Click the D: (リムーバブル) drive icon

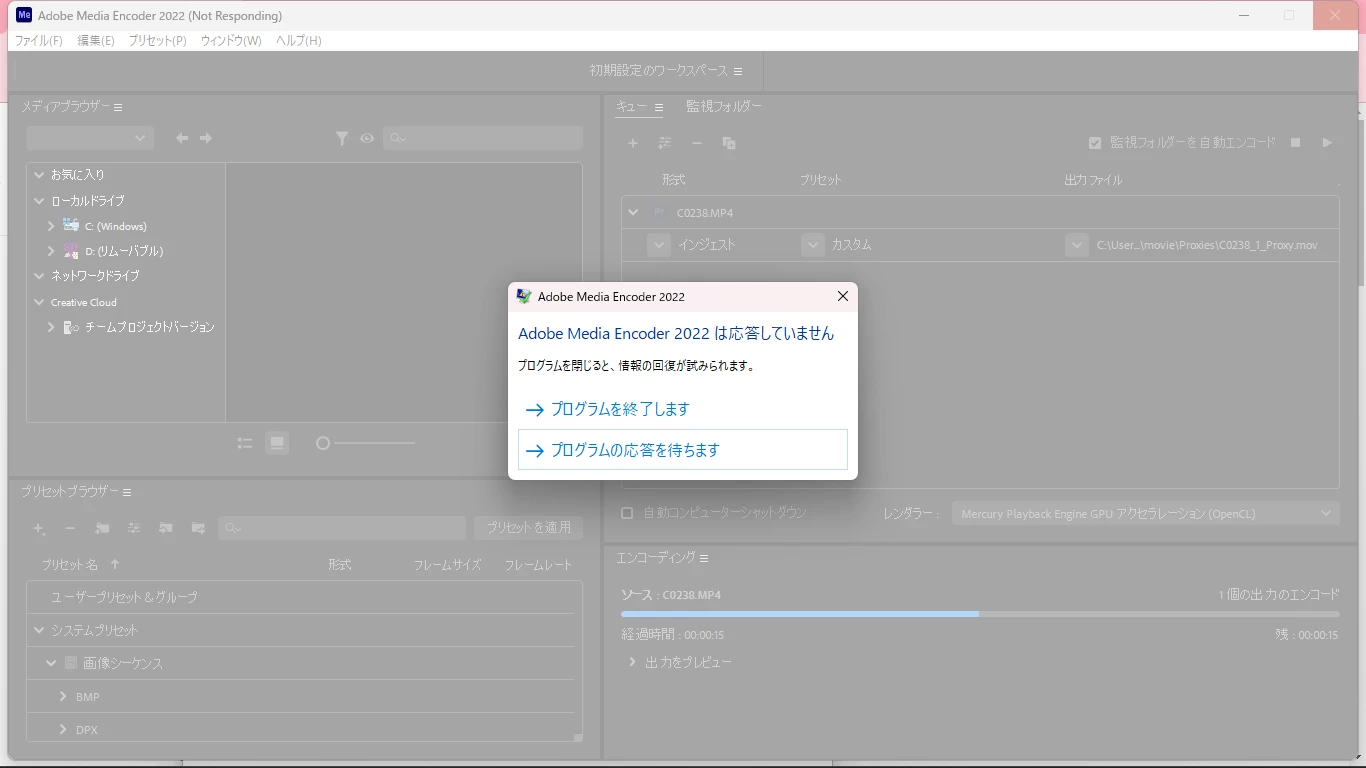click(71, 251)
